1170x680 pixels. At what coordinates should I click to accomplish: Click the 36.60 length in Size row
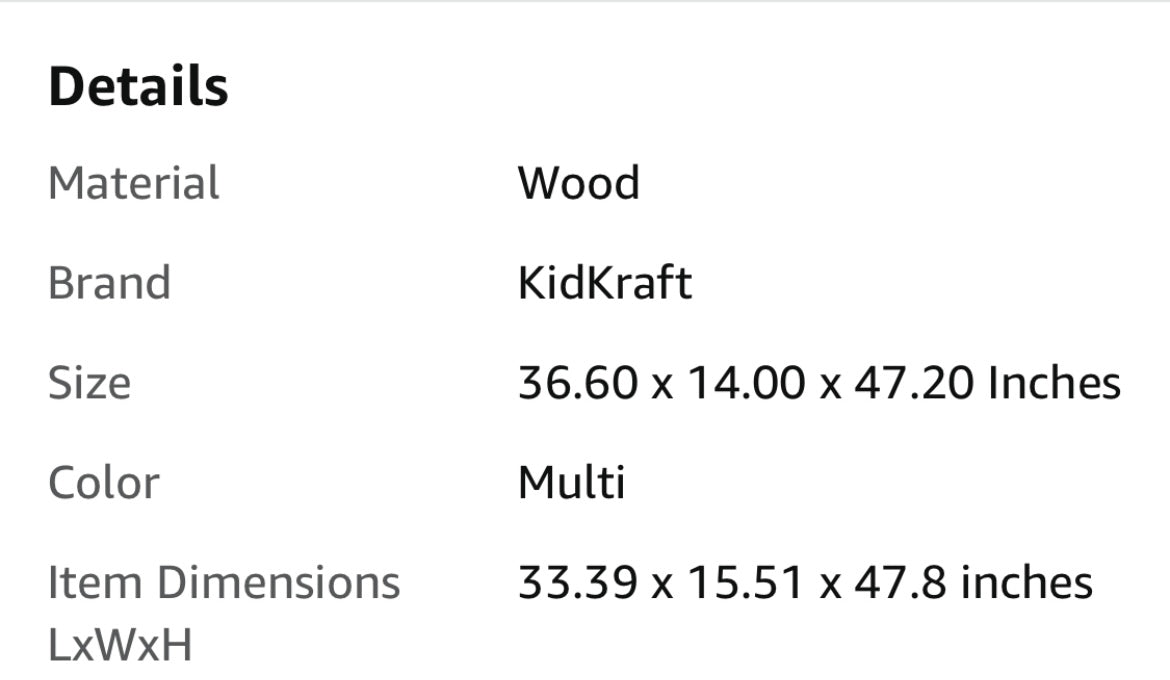[x=577, y=383]
